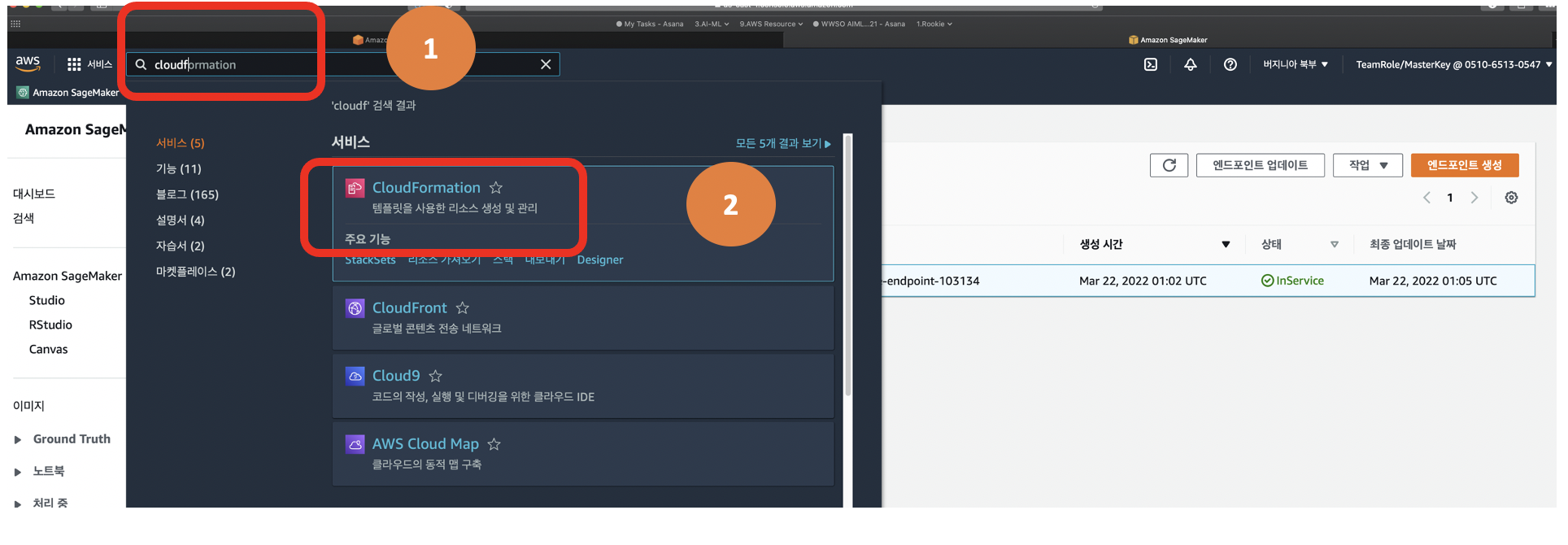
Task: Filter results by 마켓플레이스 (2)
Action: point(195,272)
